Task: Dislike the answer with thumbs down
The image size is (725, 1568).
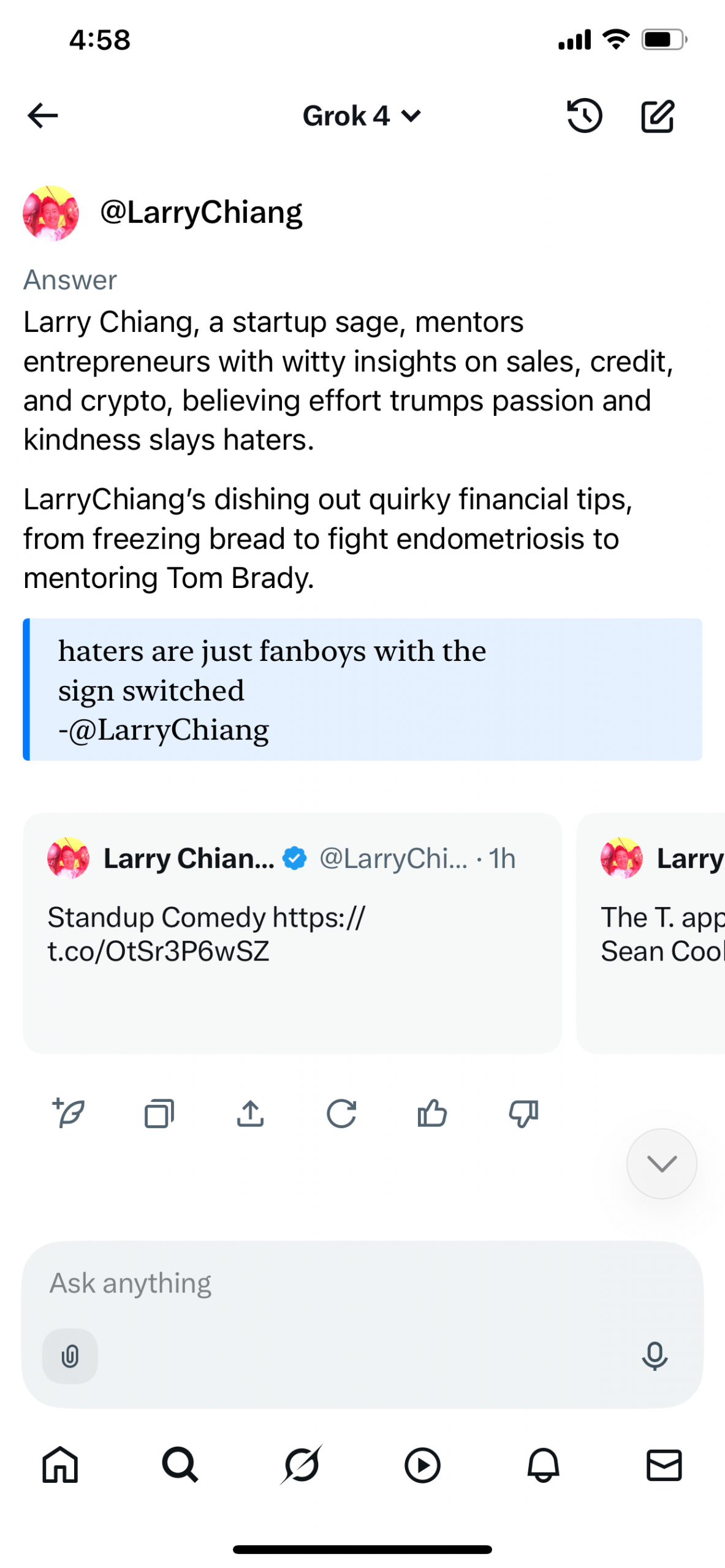Action: click(523, 1113)
